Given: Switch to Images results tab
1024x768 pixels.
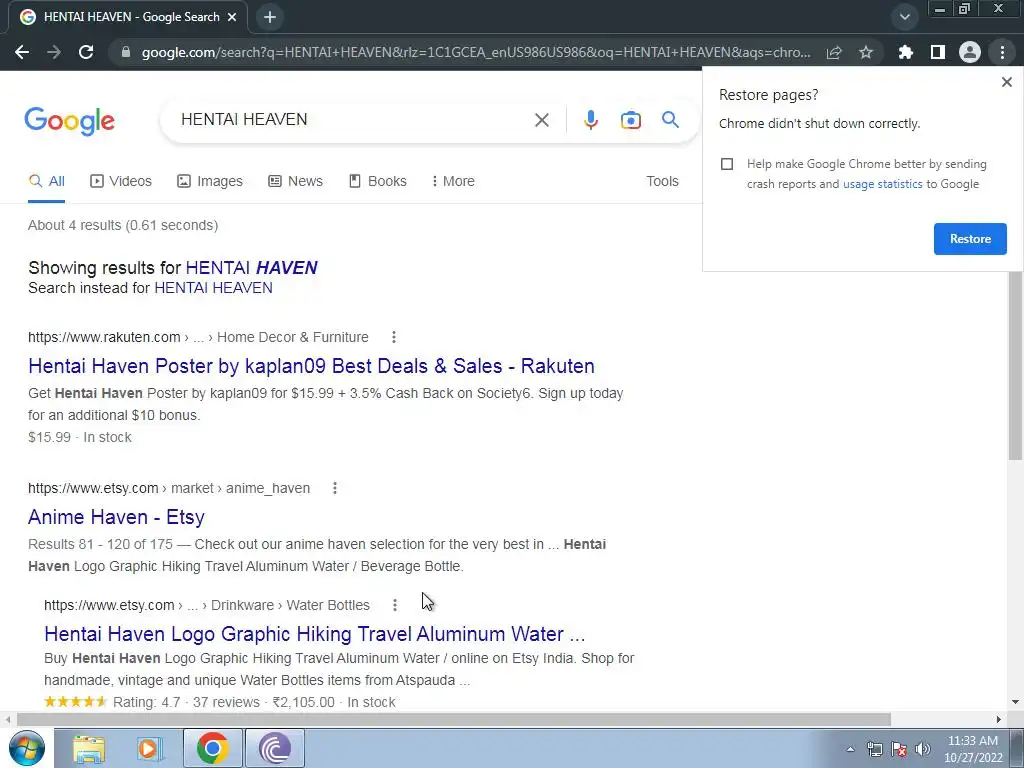Looking at the screenshot, I should coord(210,181).
